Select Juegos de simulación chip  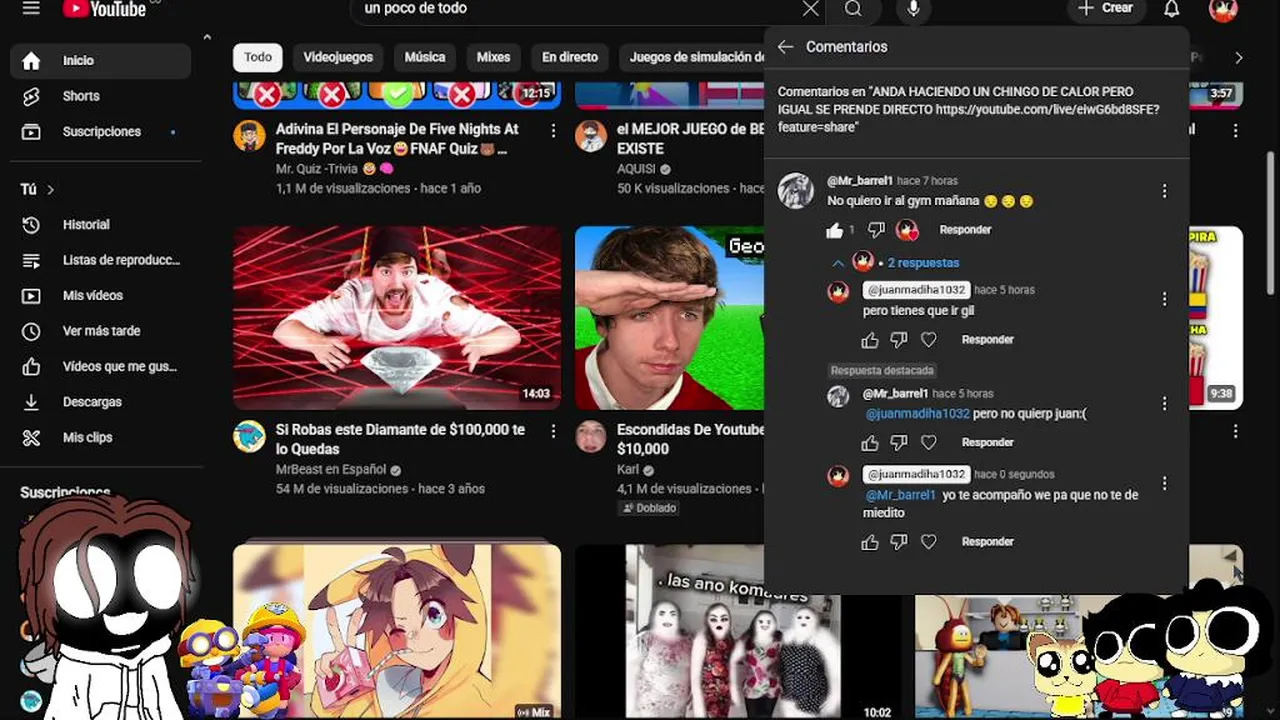[693, 57]
